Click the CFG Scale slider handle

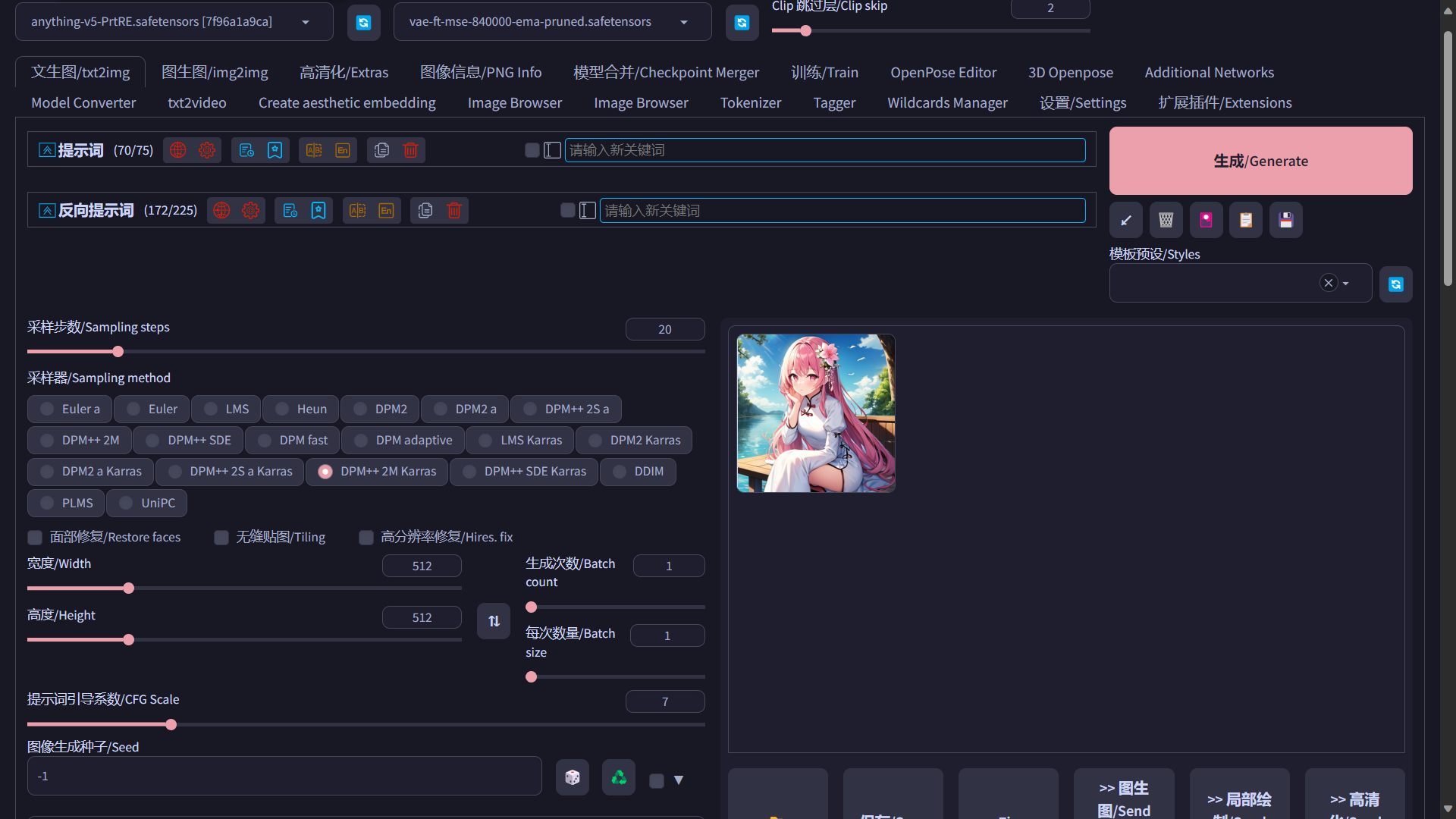click(x=171, y=725)
